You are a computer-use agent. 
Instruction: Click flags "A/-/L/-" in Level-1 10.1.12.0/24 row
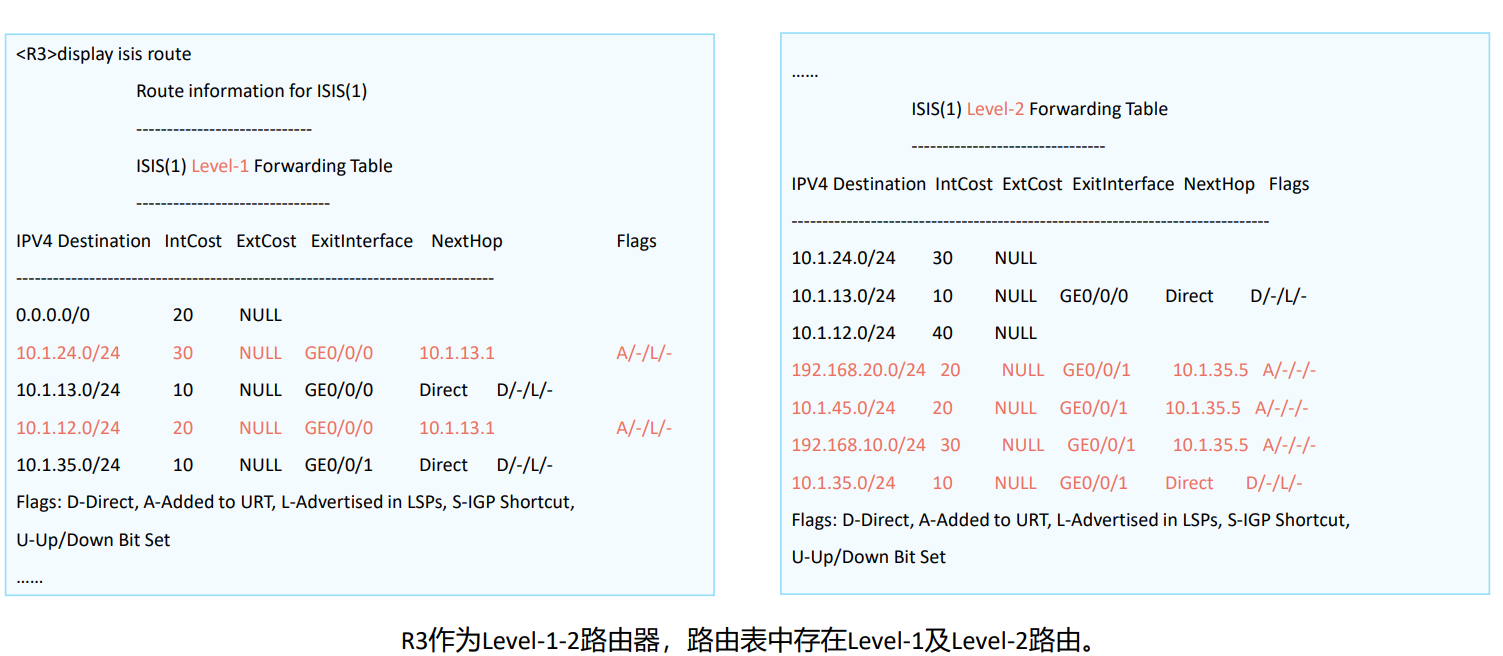644,428
